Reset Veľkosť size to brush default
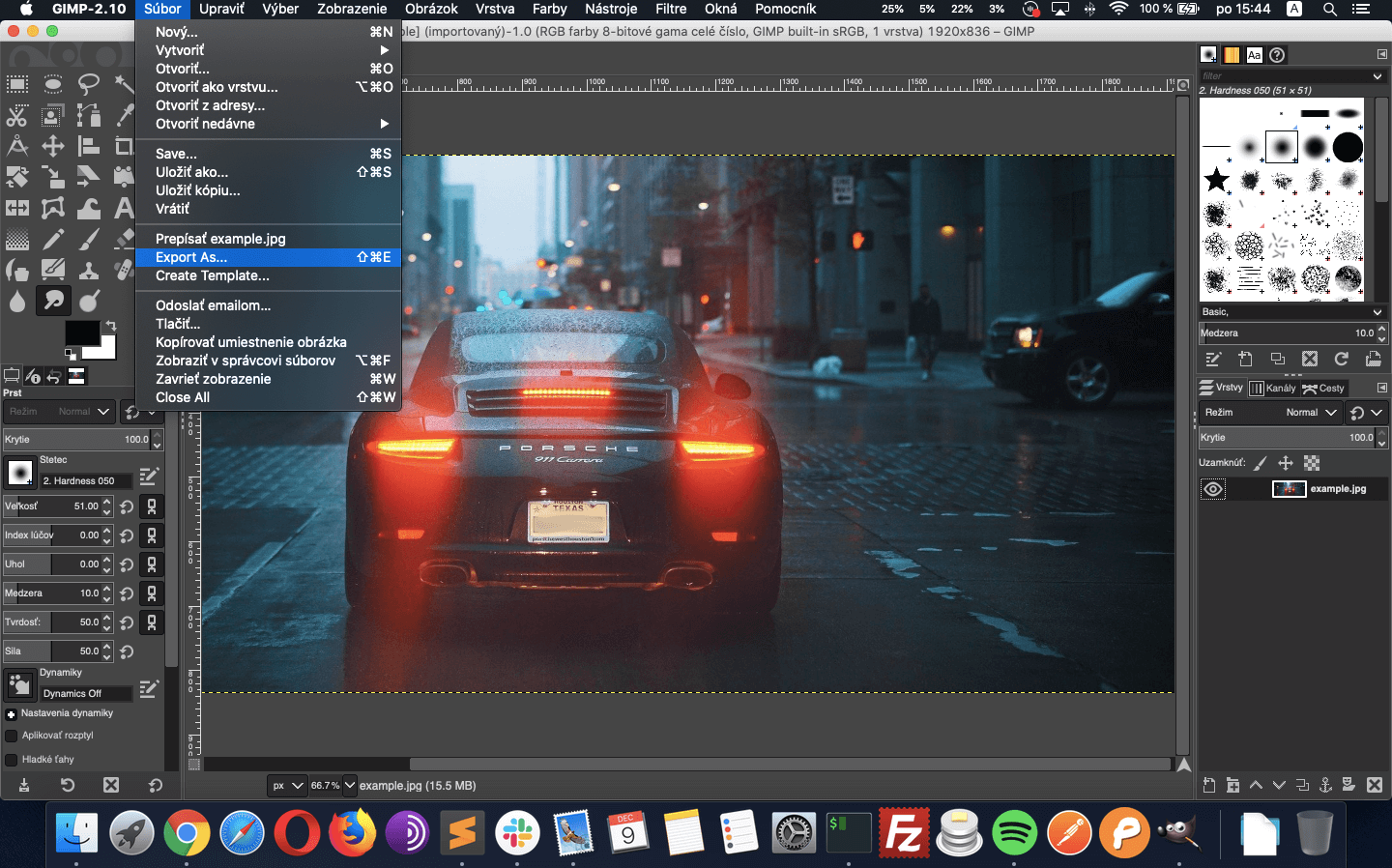1392x868 pixels. 128,506
